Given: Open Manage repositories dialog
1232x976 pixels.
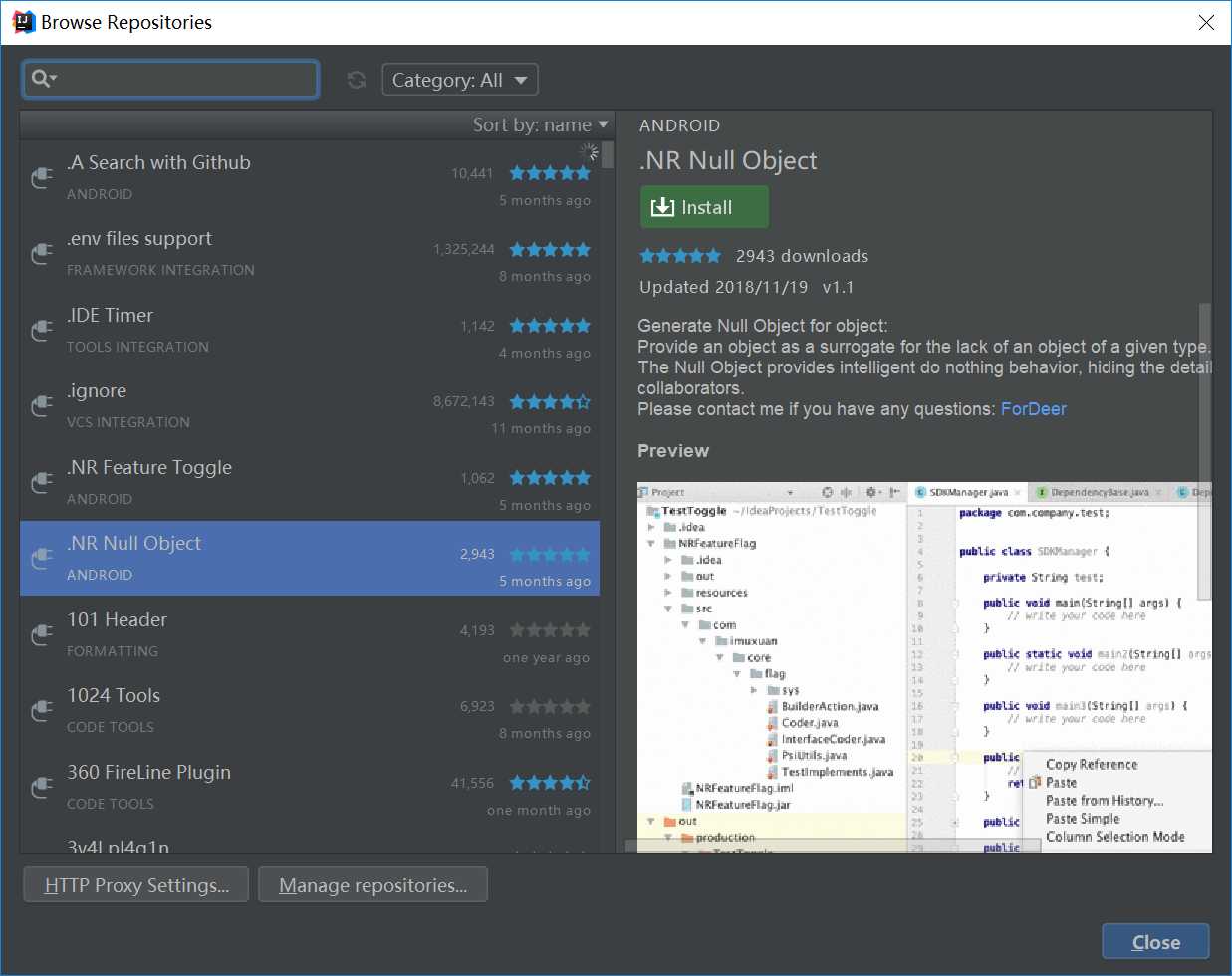Looking at the screenshot, I should (372, 885).
